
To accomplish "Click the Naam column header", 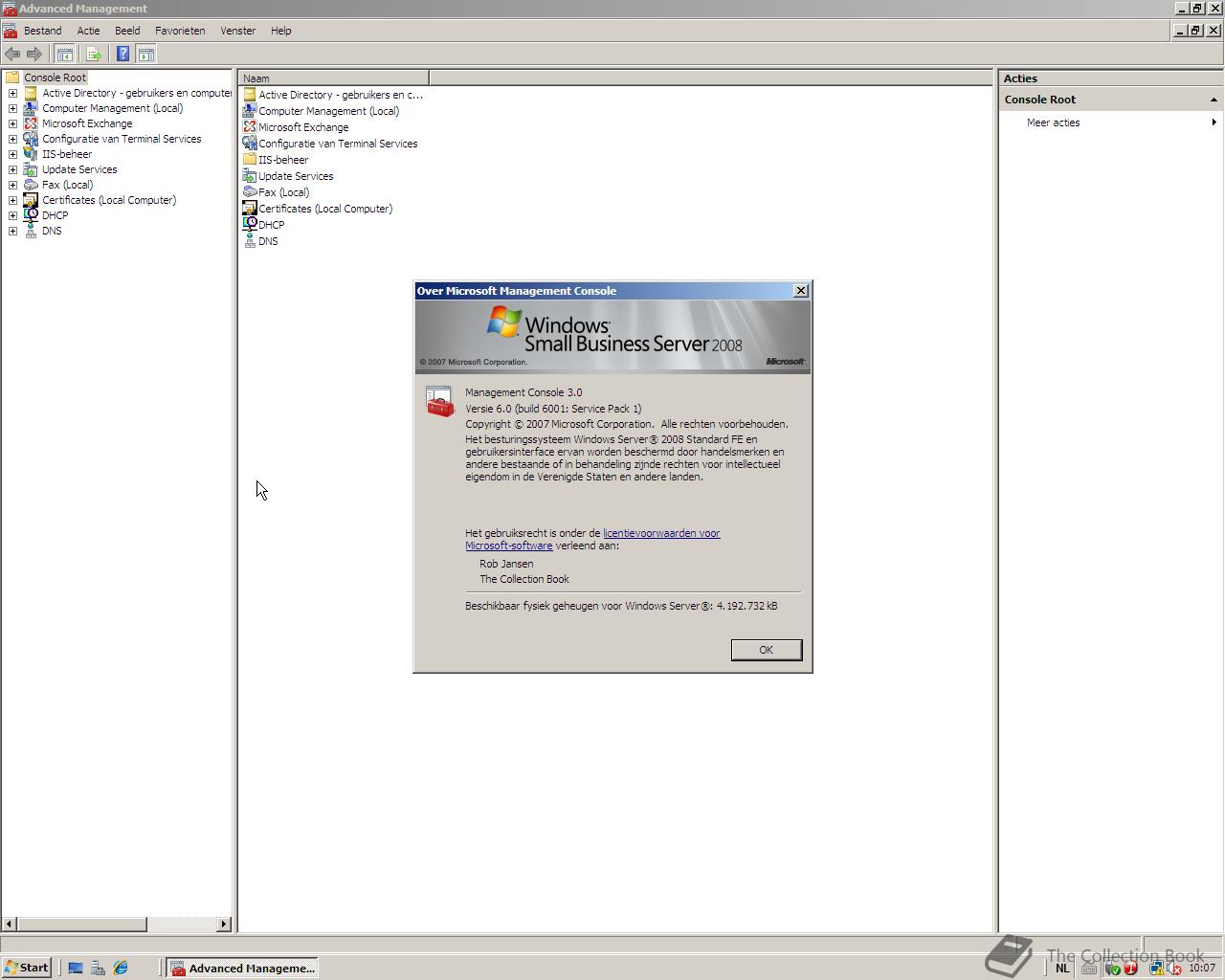I will tap(333, 78).
